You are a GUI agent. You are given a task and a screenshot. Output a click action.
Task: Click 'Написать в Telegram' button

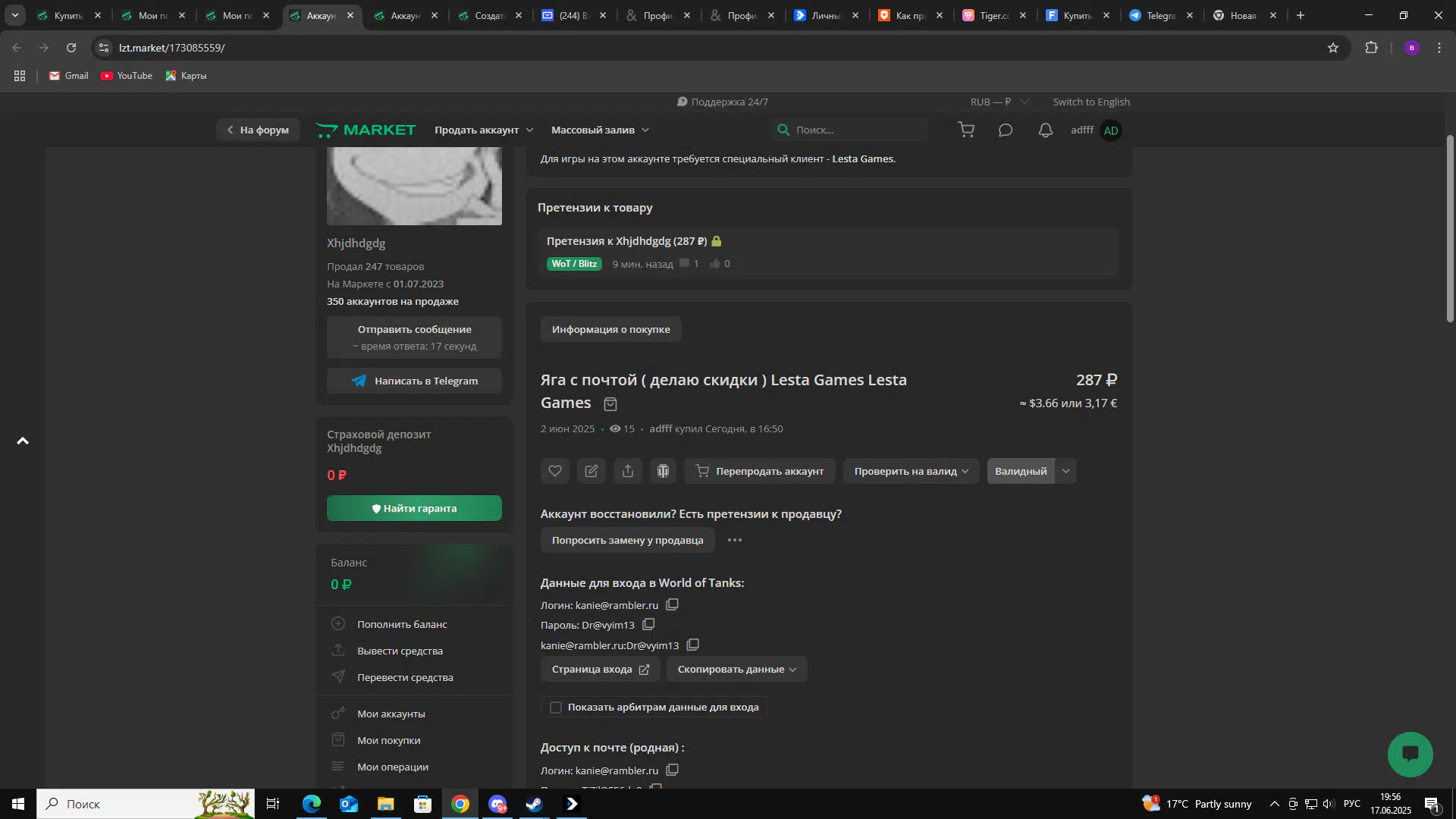coord(414,381)
